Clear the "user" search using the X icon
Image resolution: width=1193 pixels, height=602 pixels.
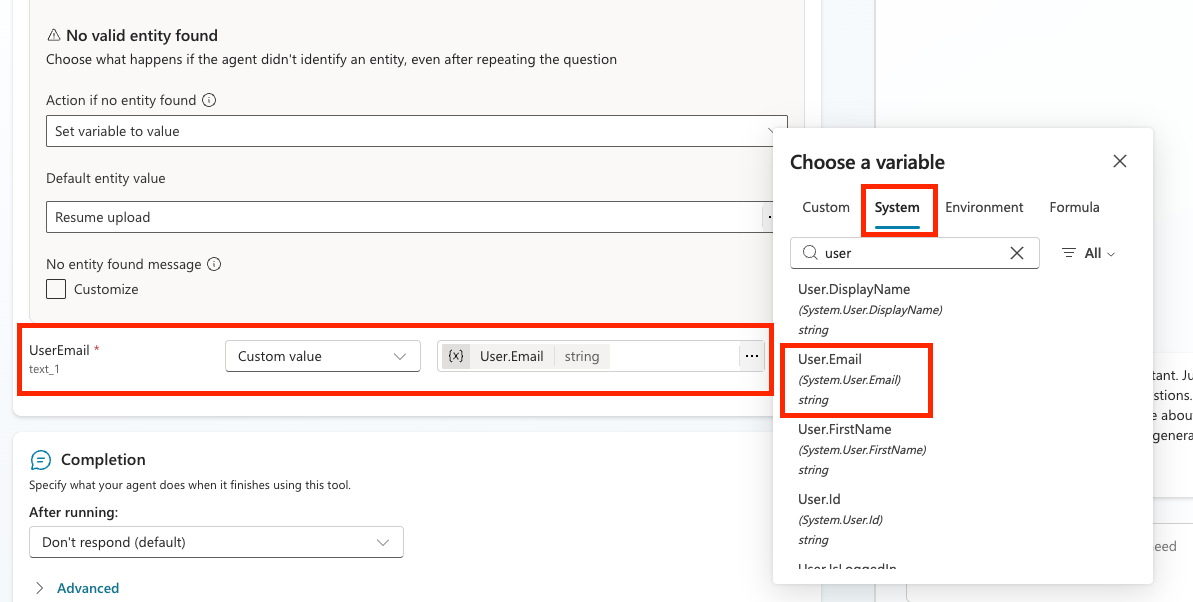(x=1017, y=253)
